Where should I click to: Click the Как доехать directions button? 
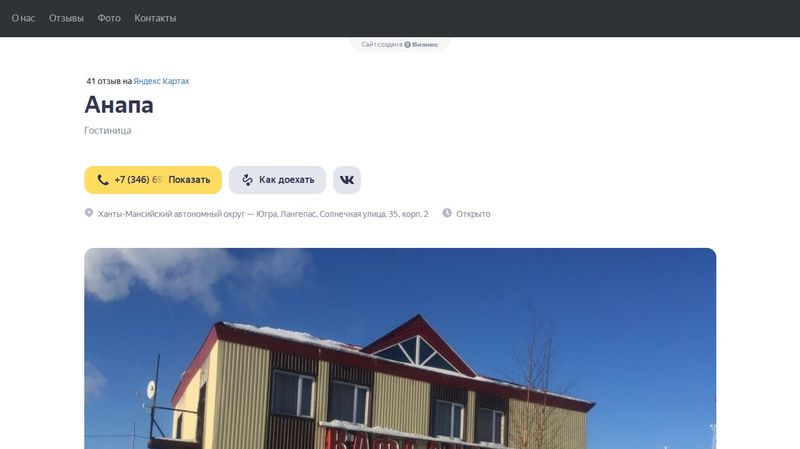[x=277, y=180]
